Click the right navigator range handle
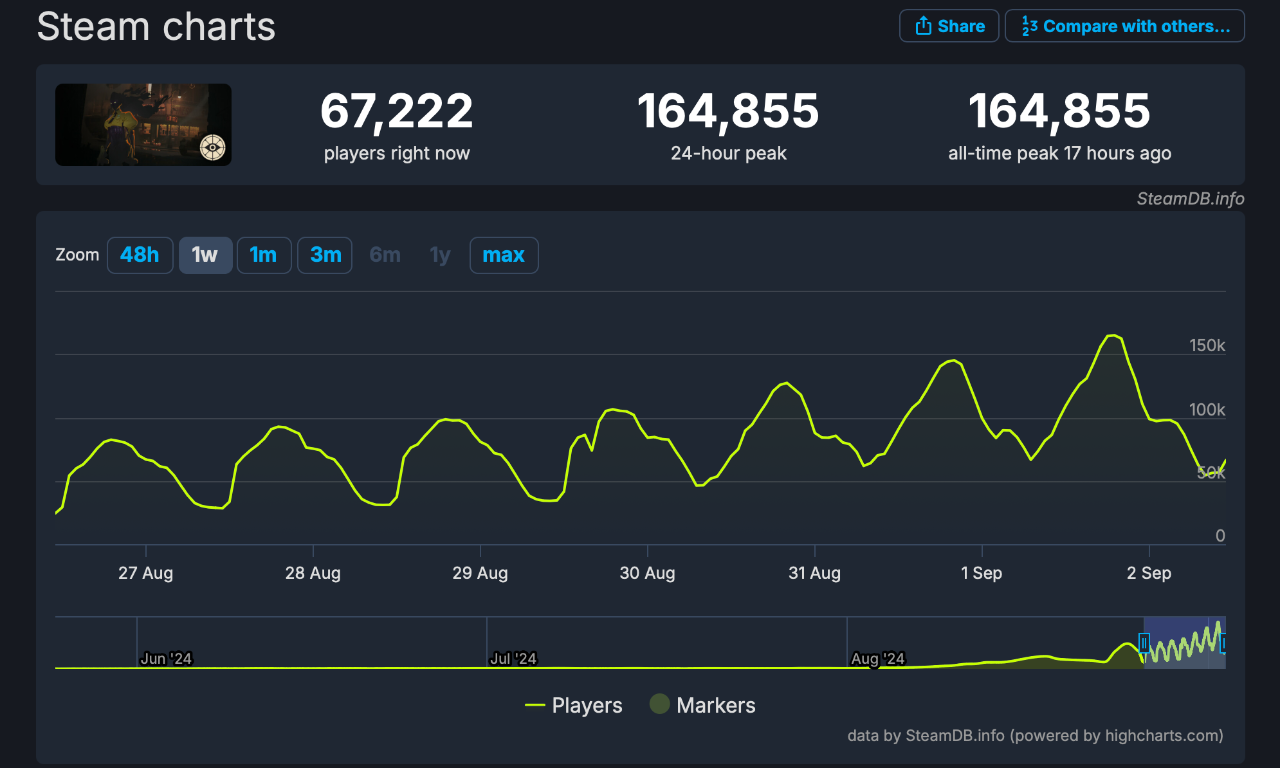The height and width of the screenshot is (768, 1280). (x=1223, y=644)
